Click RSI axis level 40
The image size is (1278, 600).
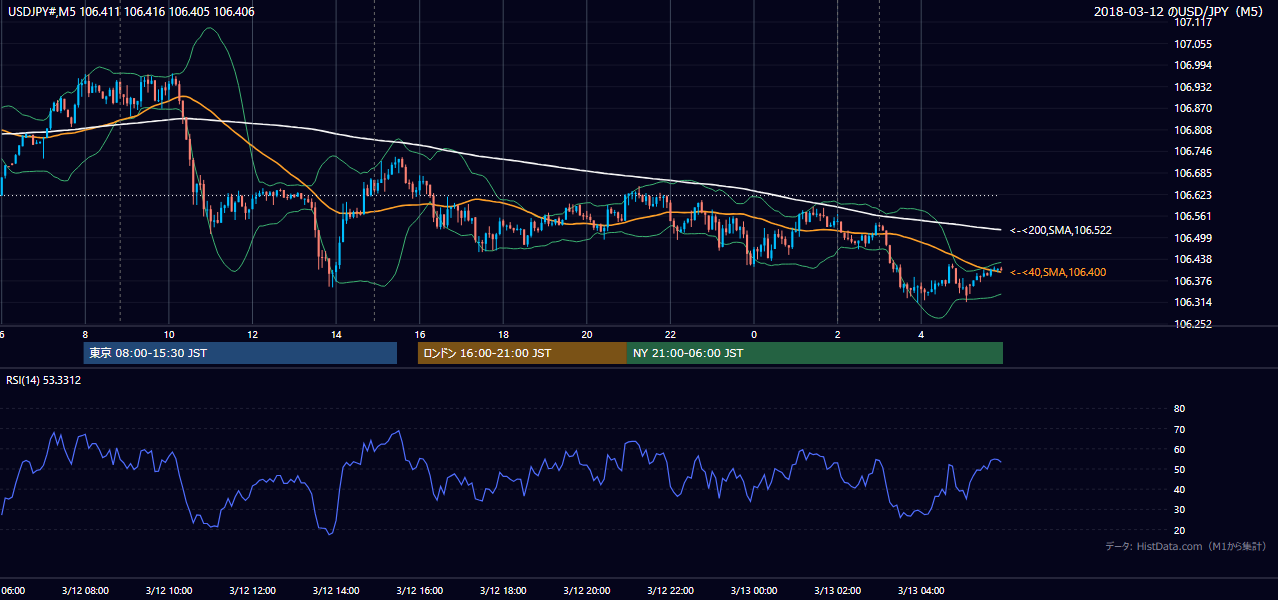point(1179,489)
